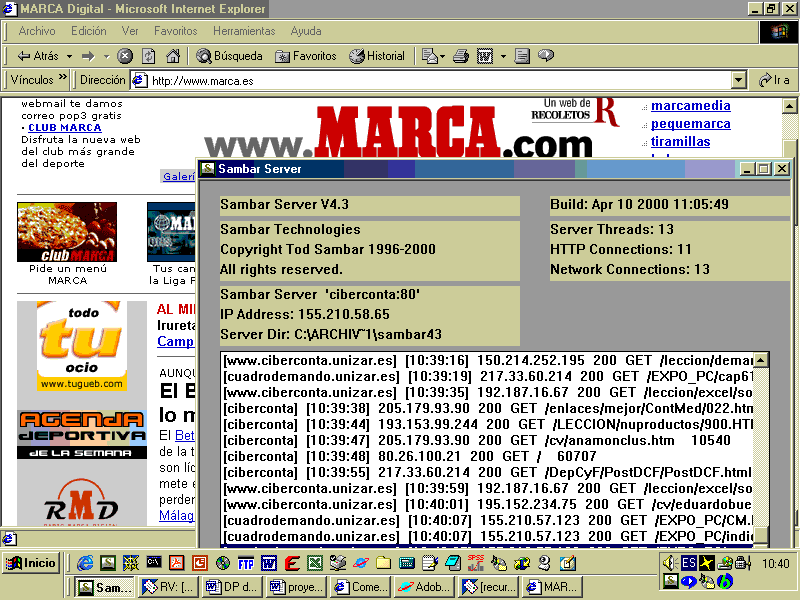Open the Ayuda menu

(306, 31)
